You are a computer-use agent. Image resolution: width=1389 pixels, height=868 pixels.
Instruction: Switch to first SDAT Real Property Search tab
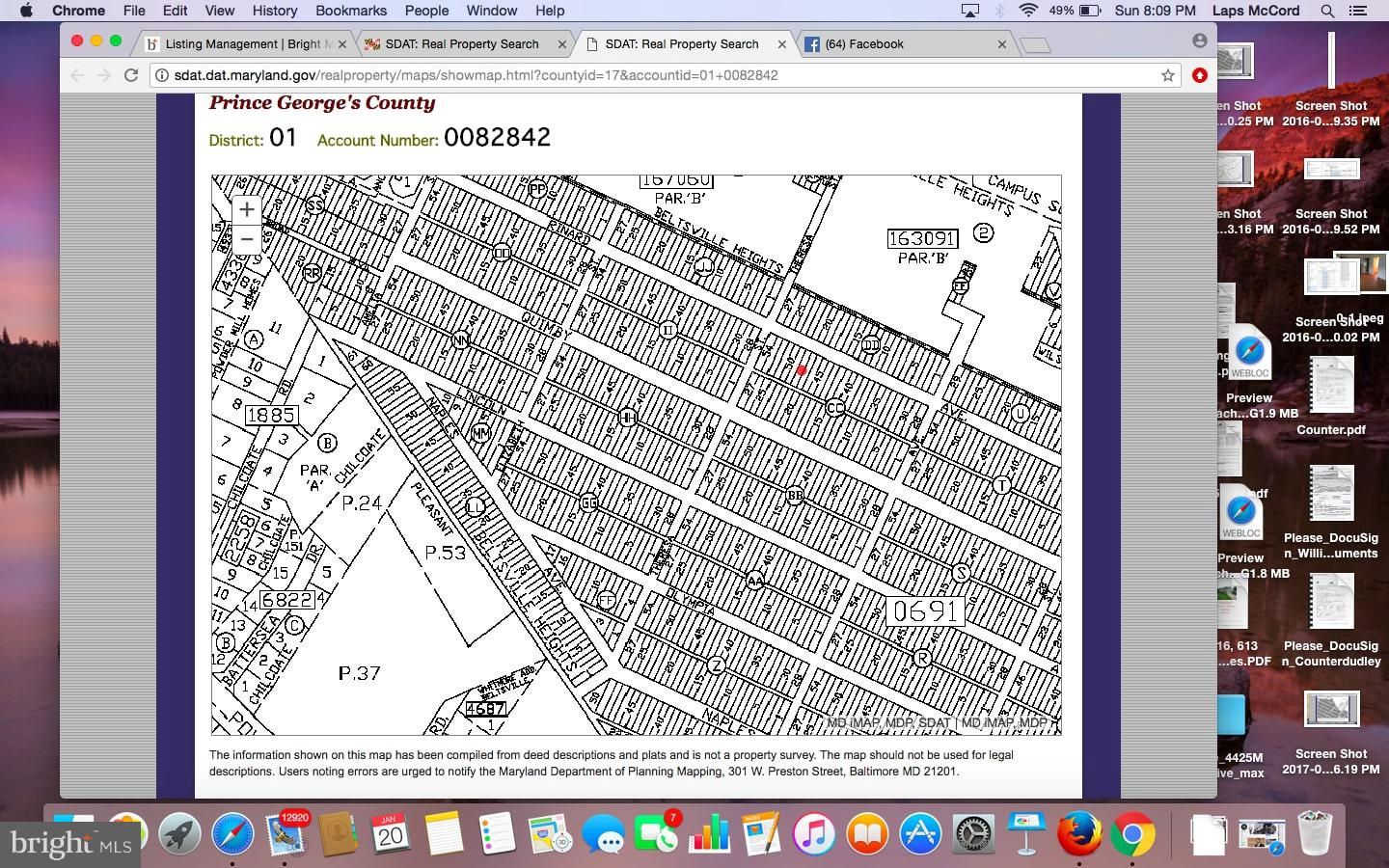[461, 44]
